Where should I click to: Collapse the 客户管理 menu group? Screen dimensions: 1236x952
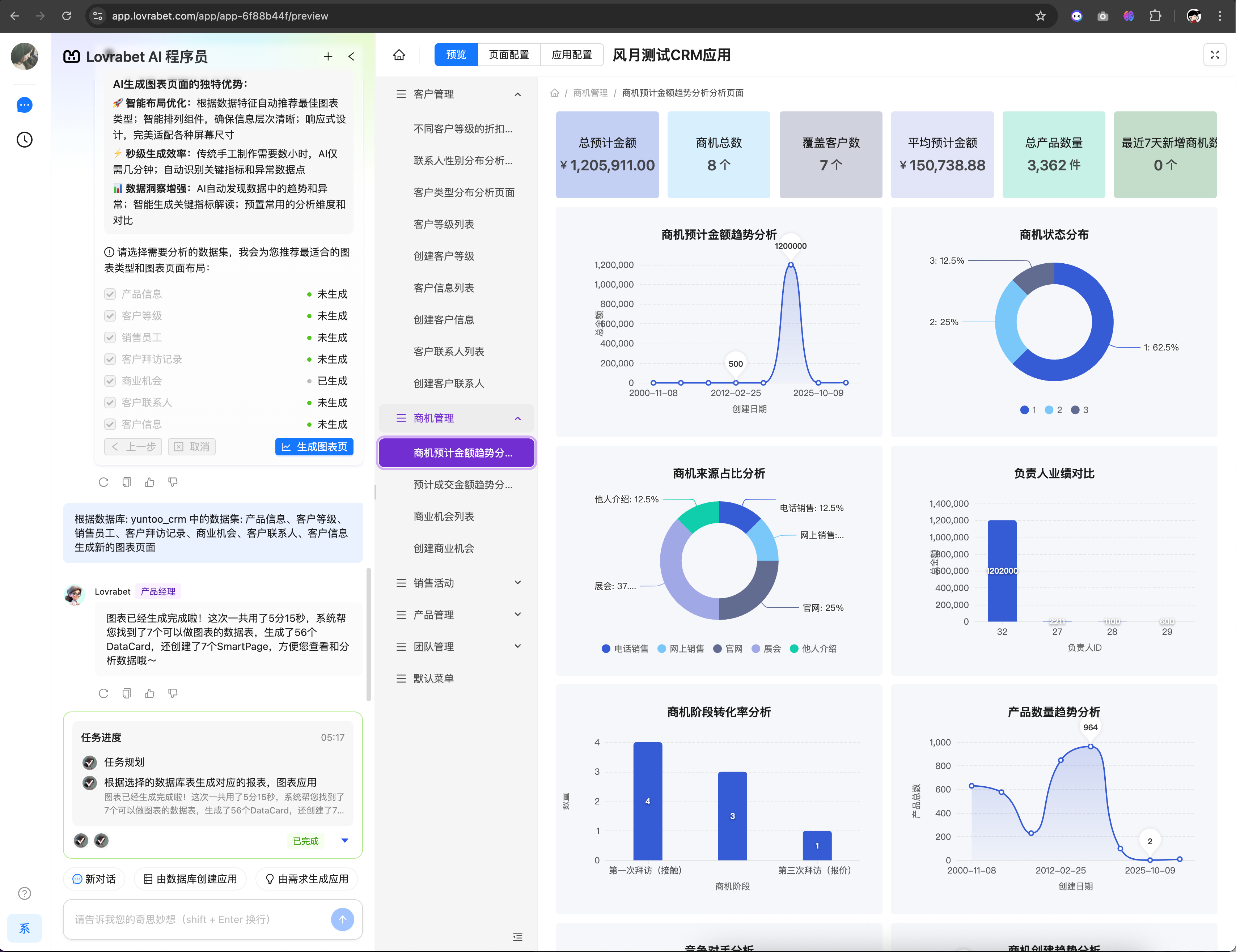coord(457,94)
